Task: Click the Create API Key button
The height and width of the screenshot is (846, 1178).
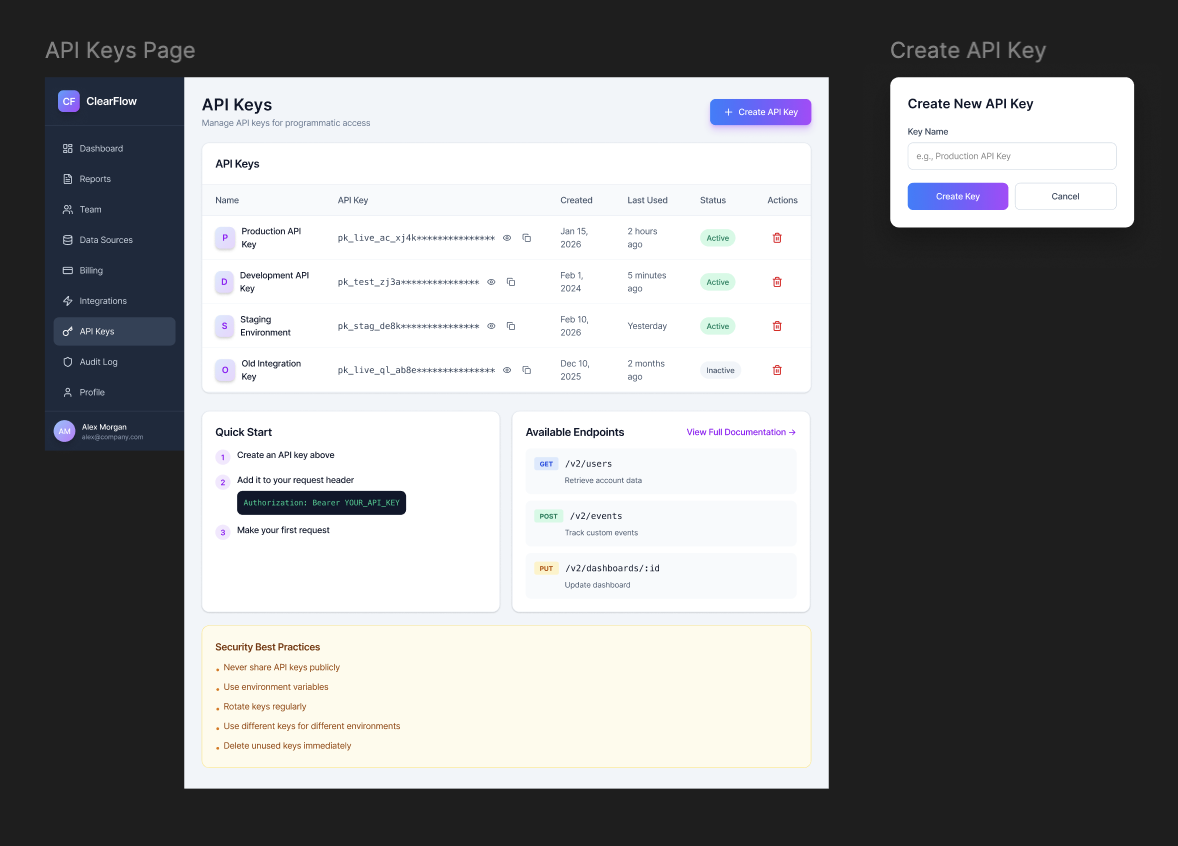Action: [x=760, y=112]
